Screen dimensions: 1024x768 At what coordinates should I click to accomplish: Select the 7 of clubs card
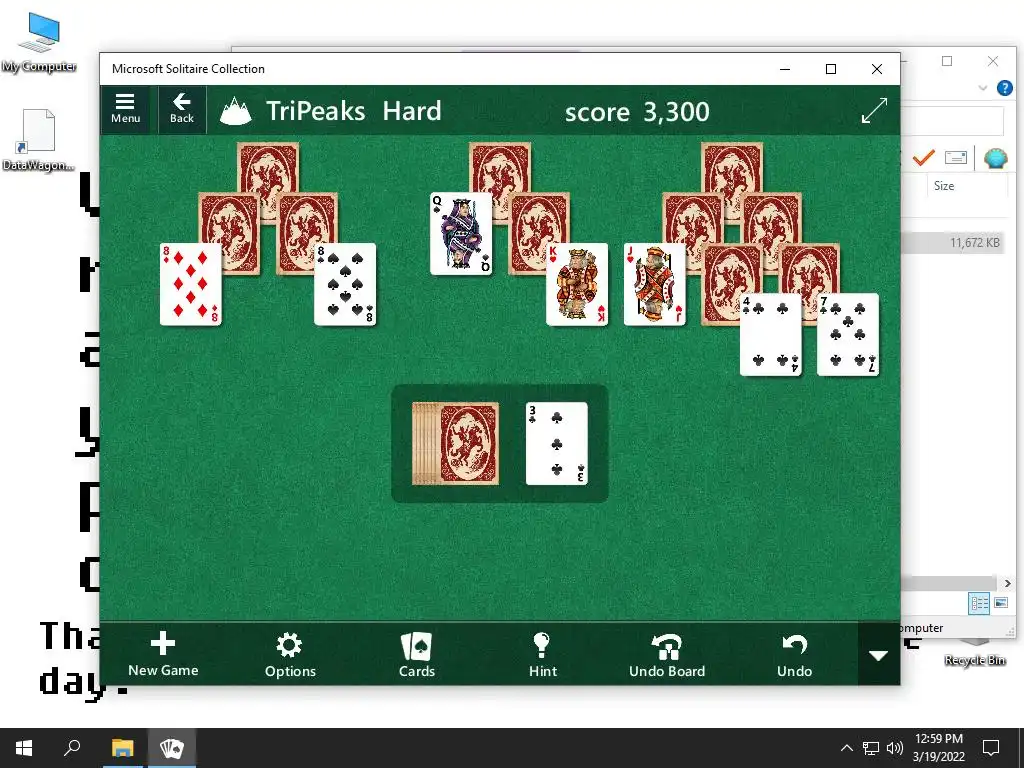click(x=848, y=334)
